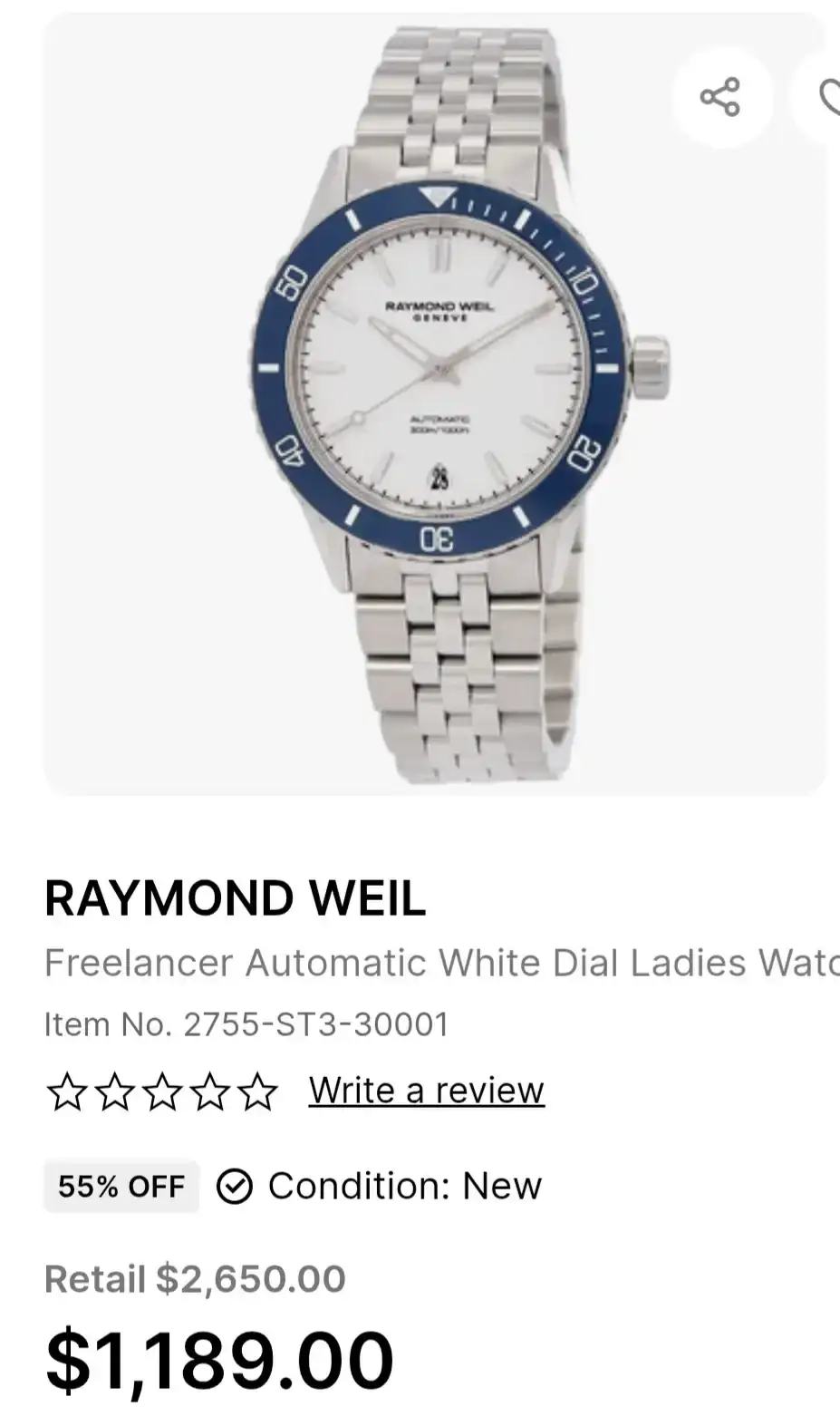This screenshot has height=1416, width=840.
Task: Tap the Retail $2,650.00 price
Action: coord(195,1280)
